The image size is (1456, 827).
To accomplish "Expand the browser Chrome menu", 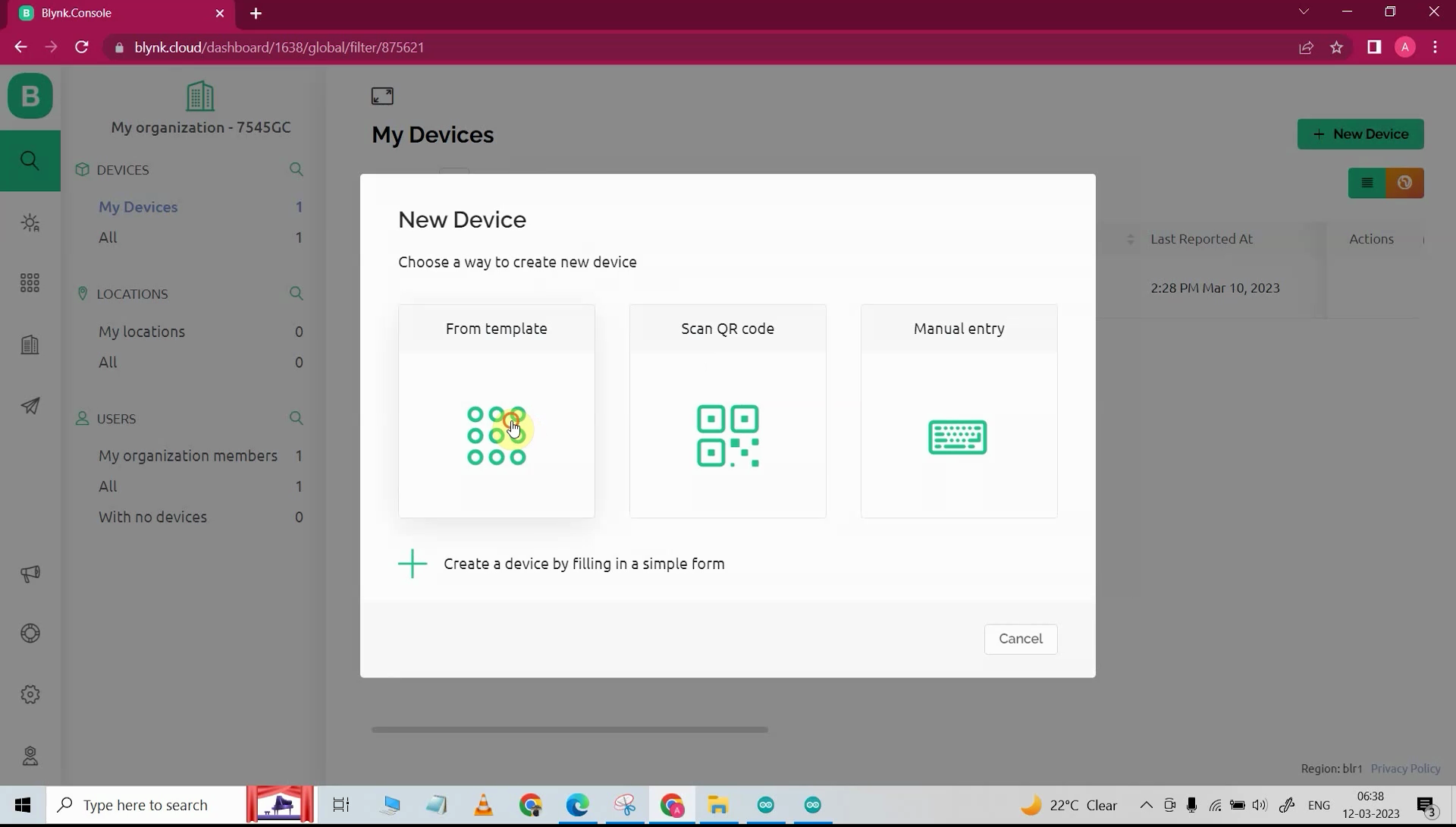I will (1434, 47).
